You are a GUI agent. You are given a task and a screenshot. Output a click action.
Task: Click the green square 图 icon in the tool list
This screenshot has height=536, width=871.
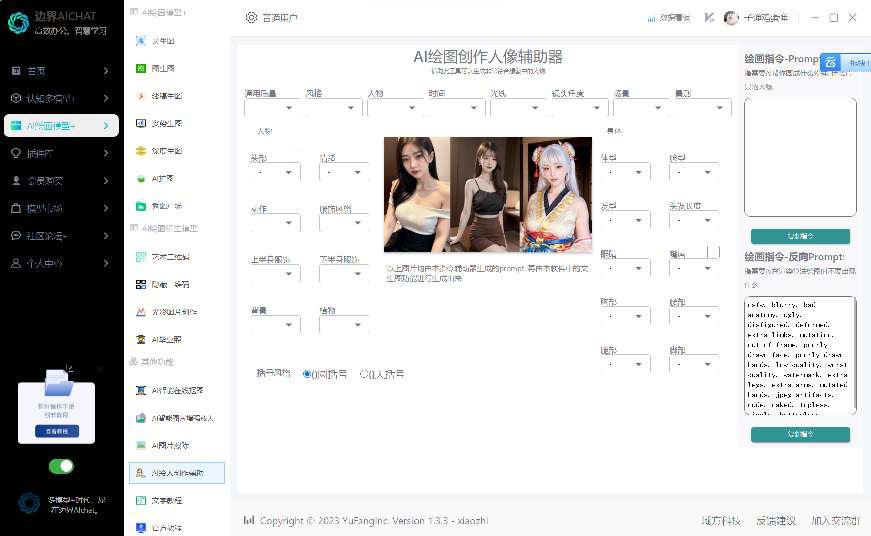coord(141,68)
